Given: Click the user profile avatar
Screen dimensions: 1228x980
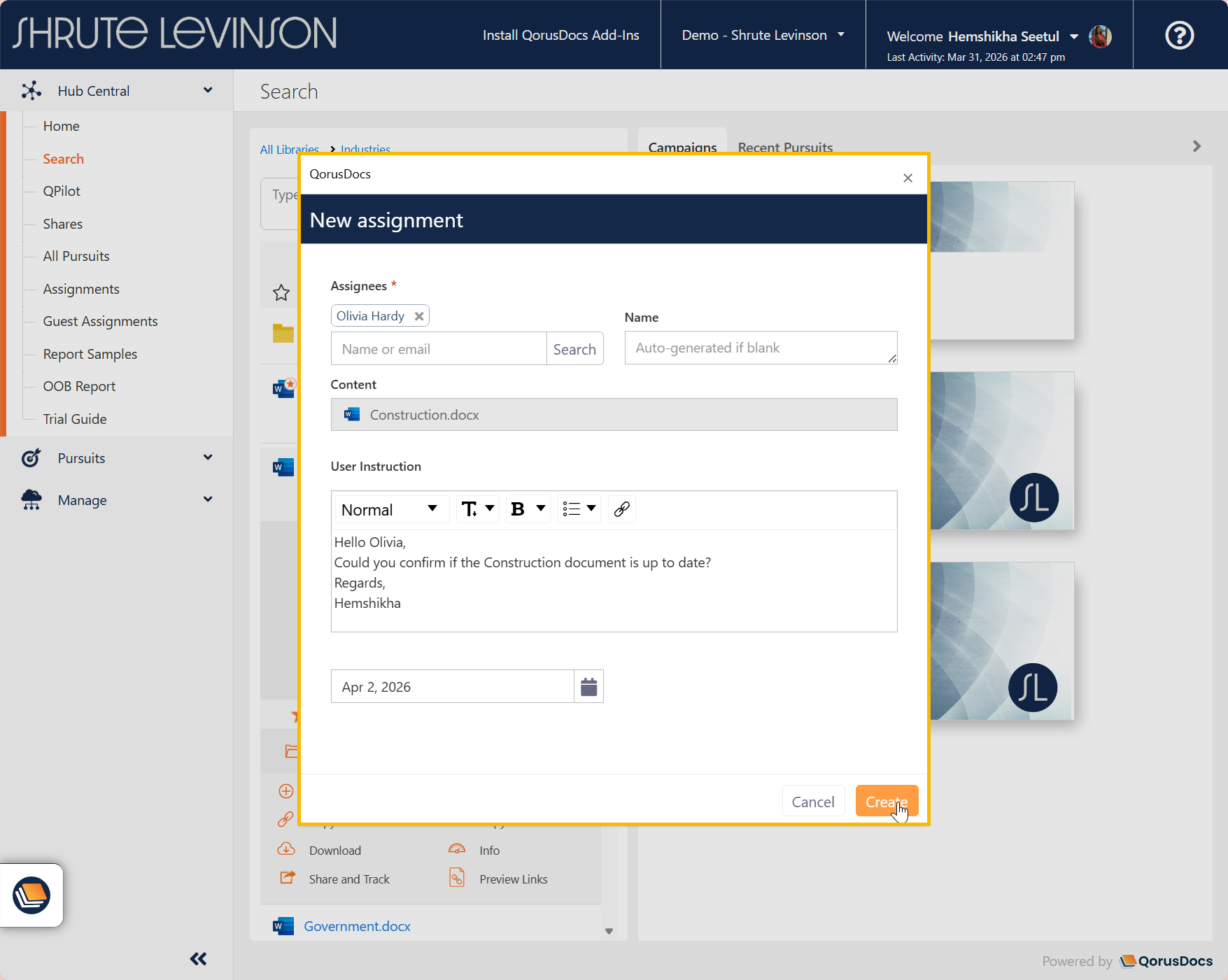Looking at the screenshot, I should (1101, 36).
